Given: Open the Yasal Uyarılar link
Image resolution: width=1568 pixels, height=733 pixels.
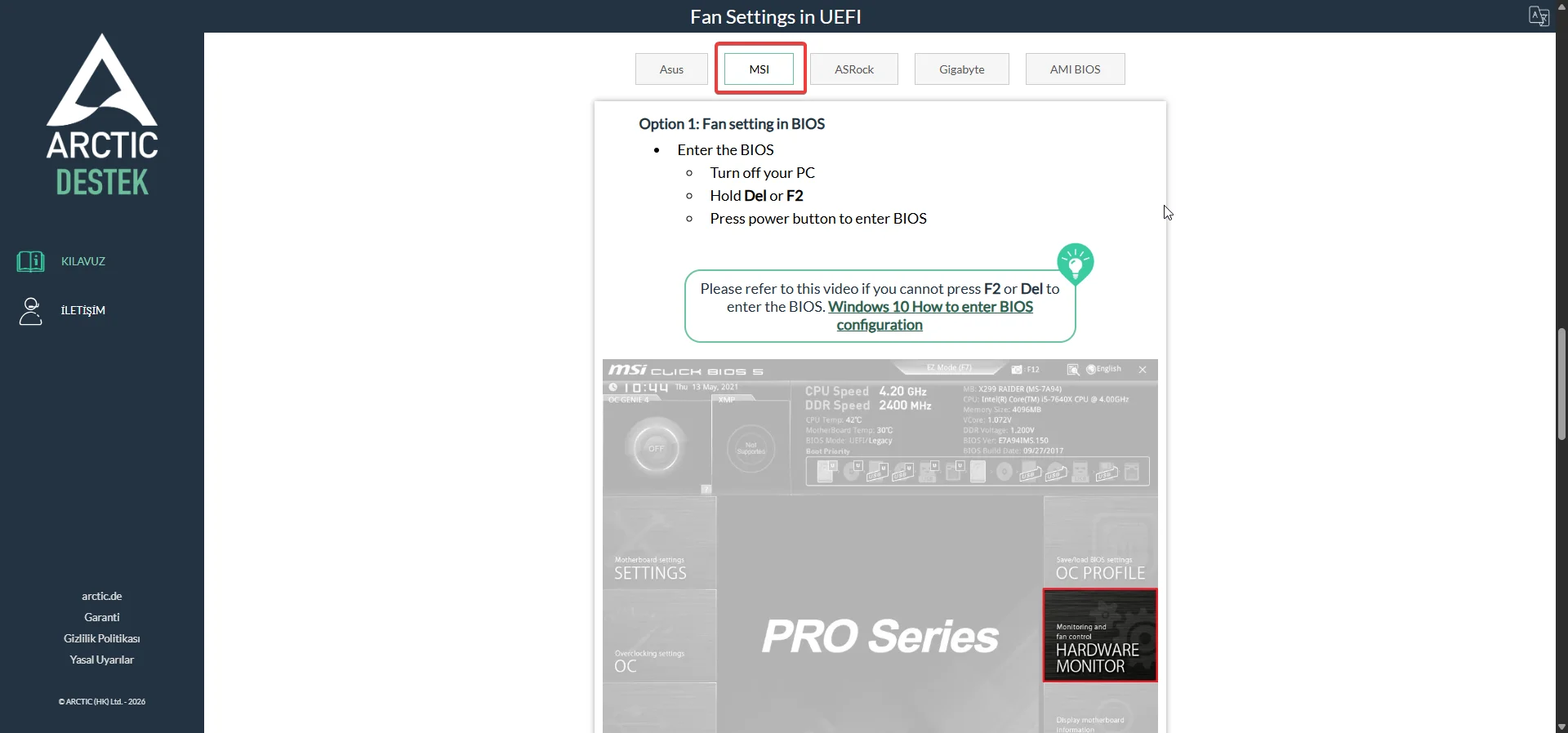Looking at the screenshot, I should tap(102, 660).
